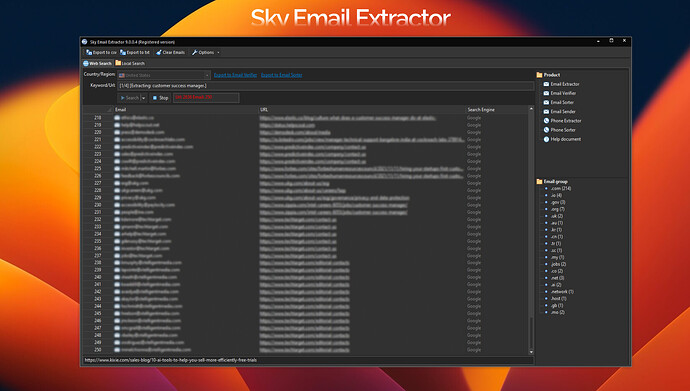Select result row number 218

(x=305, y=118)
